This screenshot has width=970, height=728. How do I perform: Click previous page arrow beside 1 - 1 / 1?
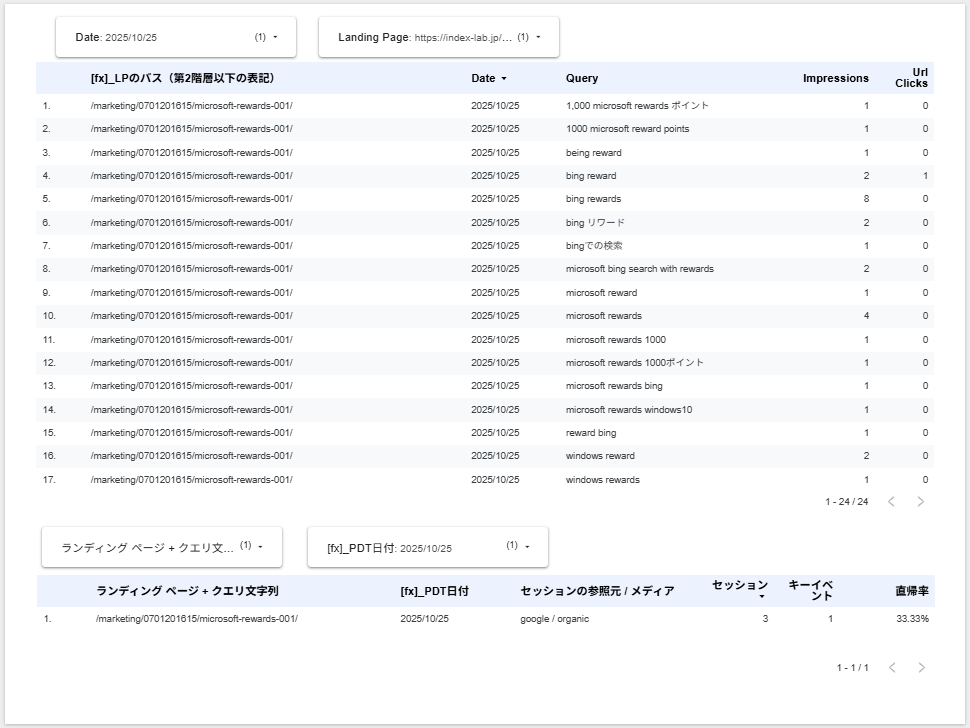891,667
